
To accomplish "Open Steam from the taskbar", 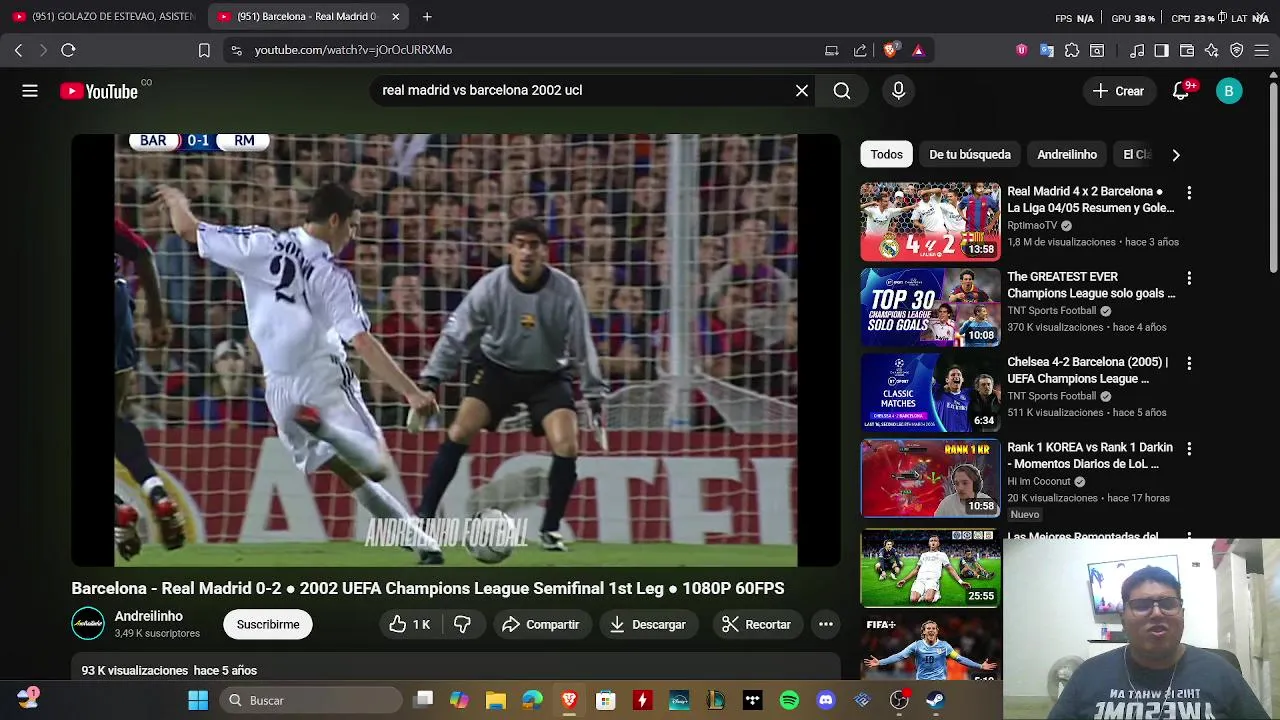I will coord(936,700).
